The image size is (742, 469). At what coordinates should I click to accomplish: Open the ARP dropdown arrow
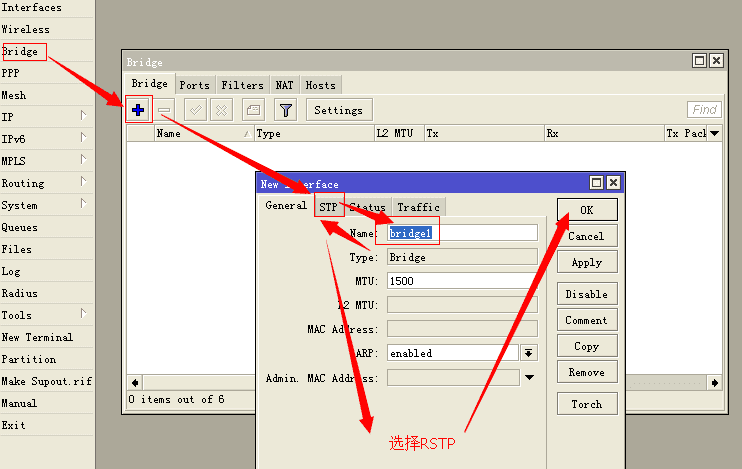pyautogui.click(x=529, y=353)
